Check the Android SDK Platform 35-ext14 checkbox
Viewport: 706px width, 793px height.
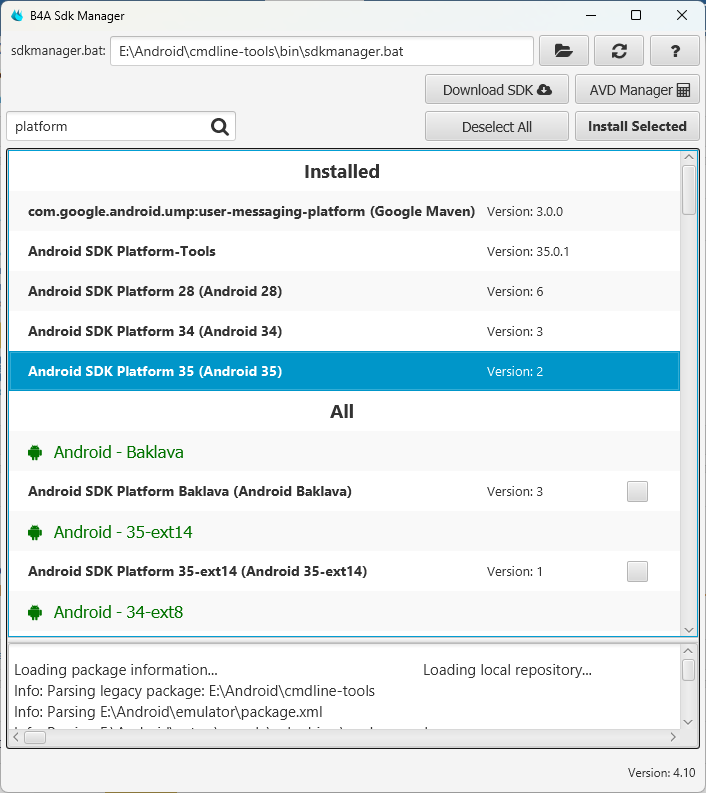click(x=637, y=571)
